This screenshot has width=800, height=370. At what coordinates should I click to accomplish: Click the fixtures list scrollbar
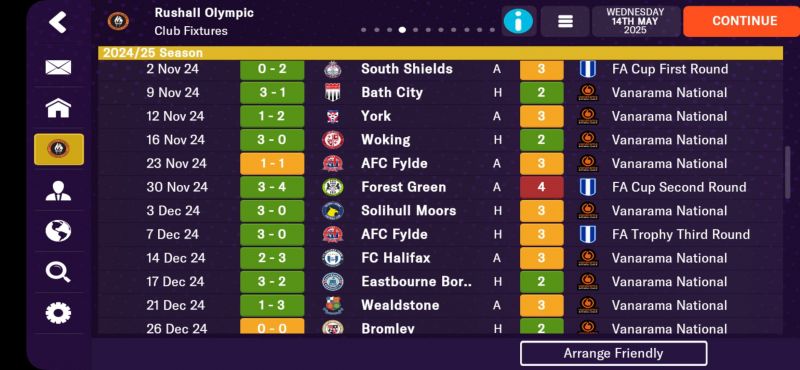pyautogui.click(x=788, y=172)
